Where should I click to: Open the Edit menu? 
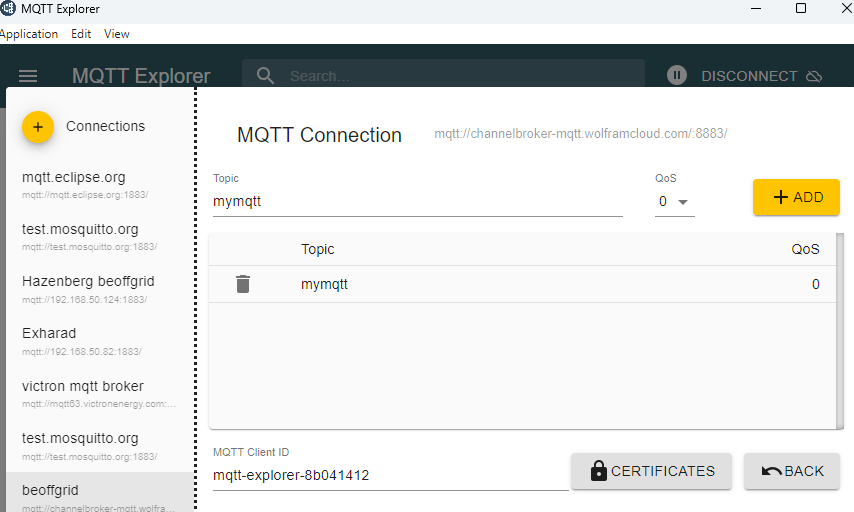pos(81,34)
